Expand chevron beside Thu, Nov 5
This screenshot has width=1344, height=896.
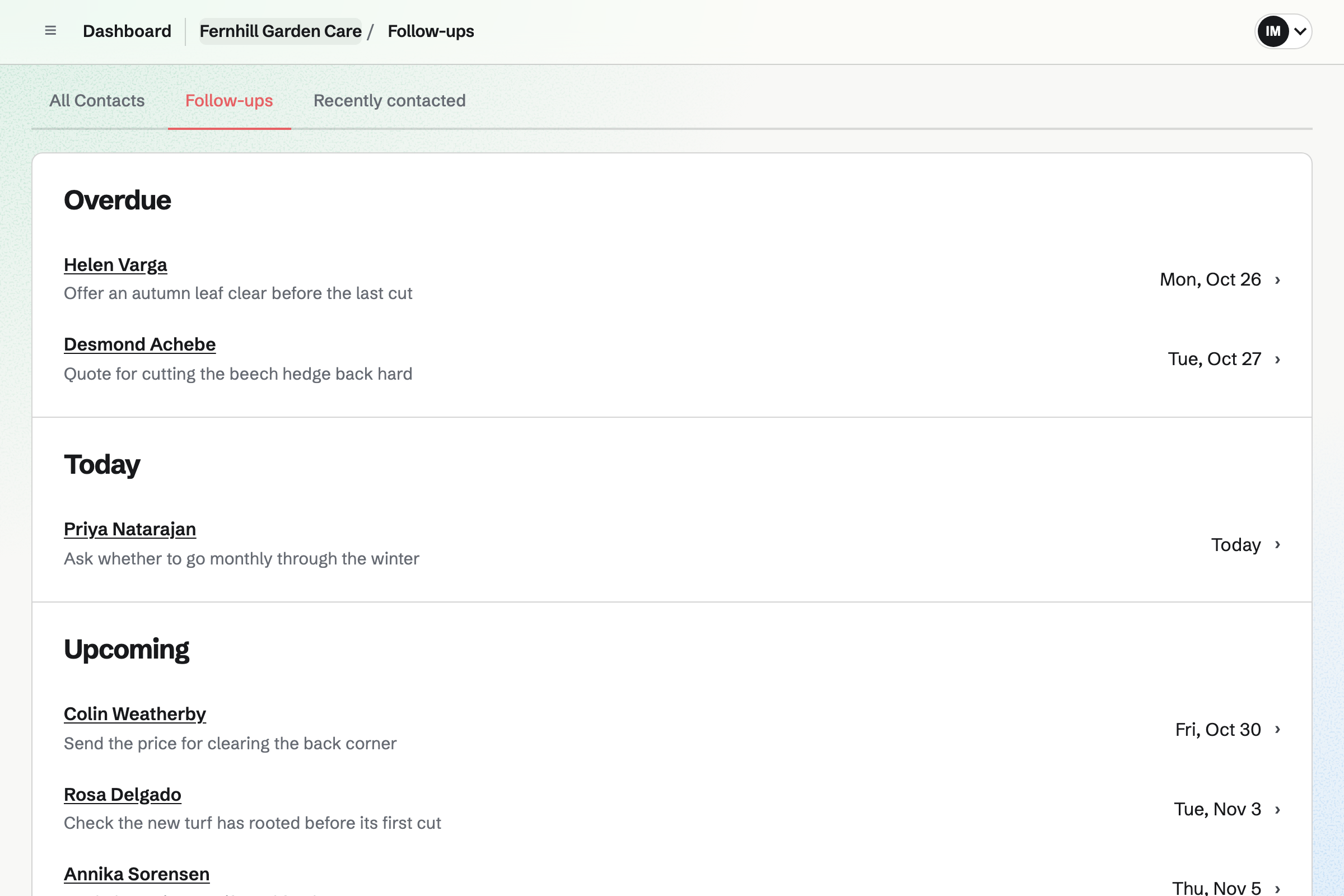click(1278, 889)
